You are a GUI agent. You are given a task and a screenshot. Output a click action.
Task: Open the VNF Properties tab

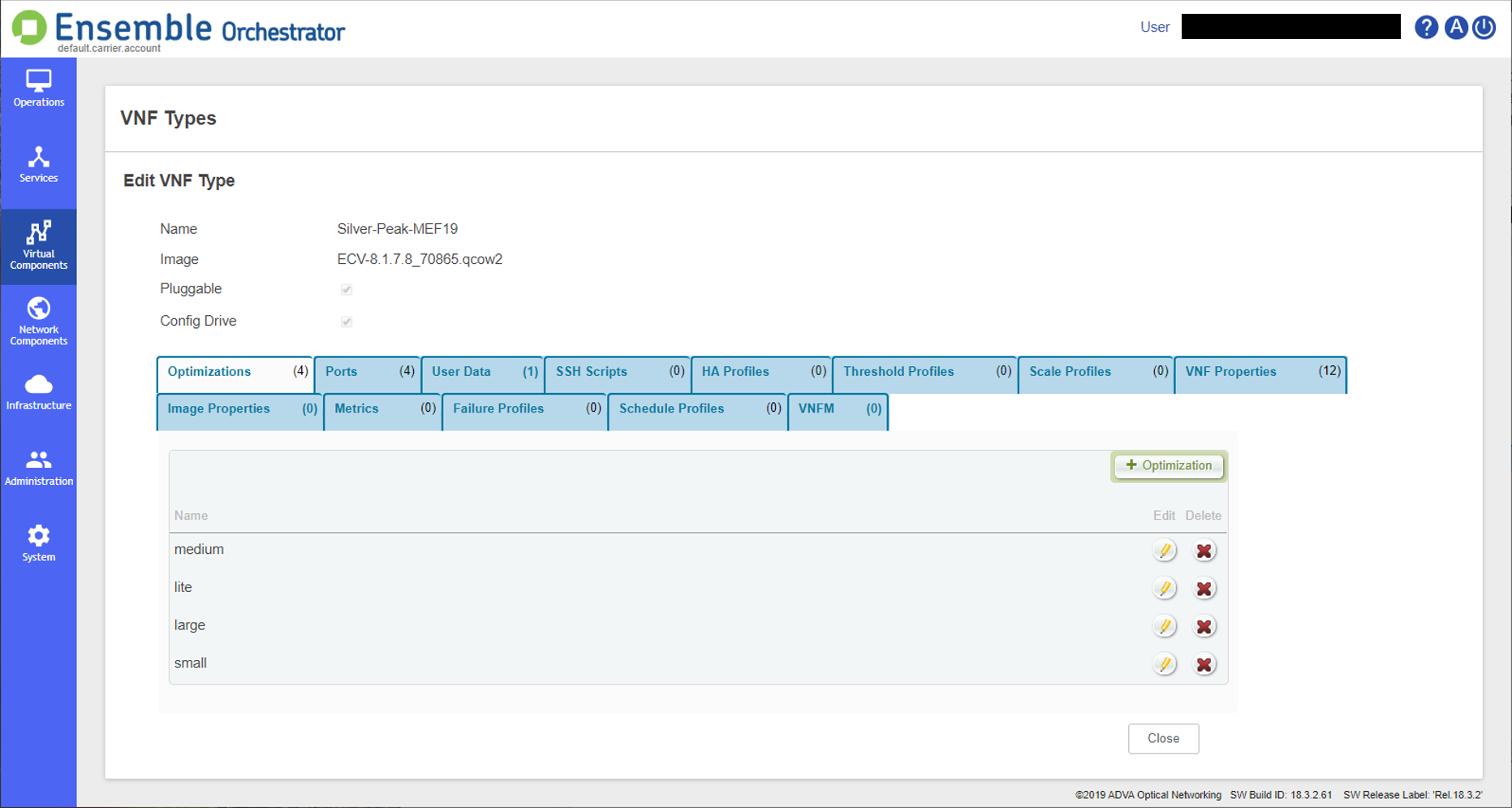coord(1260,374)
